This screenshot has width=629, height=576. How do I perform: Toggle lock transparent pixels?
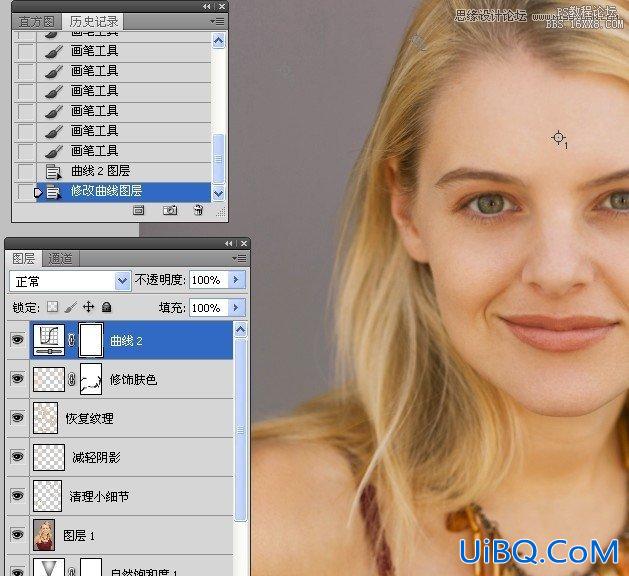point(53,307)
